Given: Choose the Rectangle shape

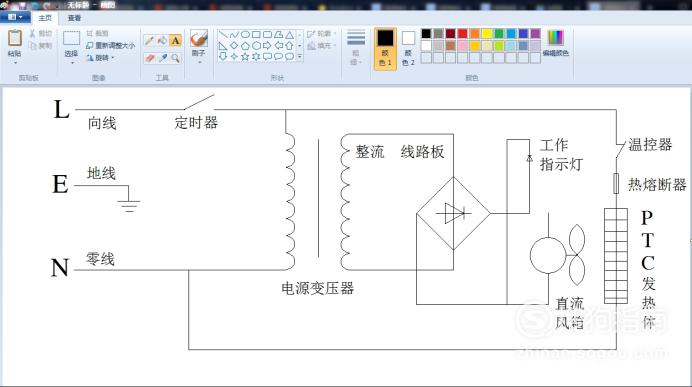Looking at the screenshot, I should (x=256, y=34).
